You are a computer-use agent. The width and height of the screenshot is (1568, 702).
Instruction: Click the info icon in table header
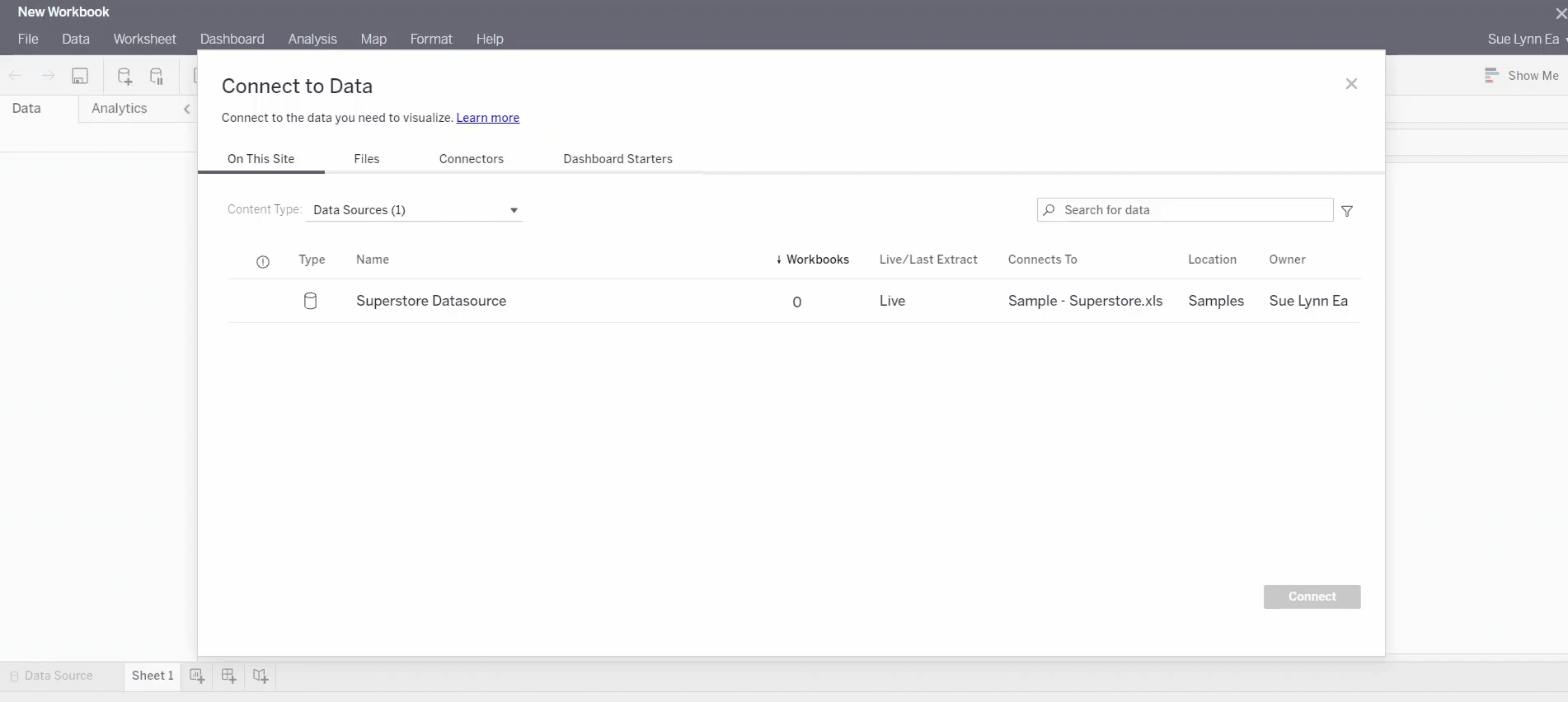tap(263, 262)
